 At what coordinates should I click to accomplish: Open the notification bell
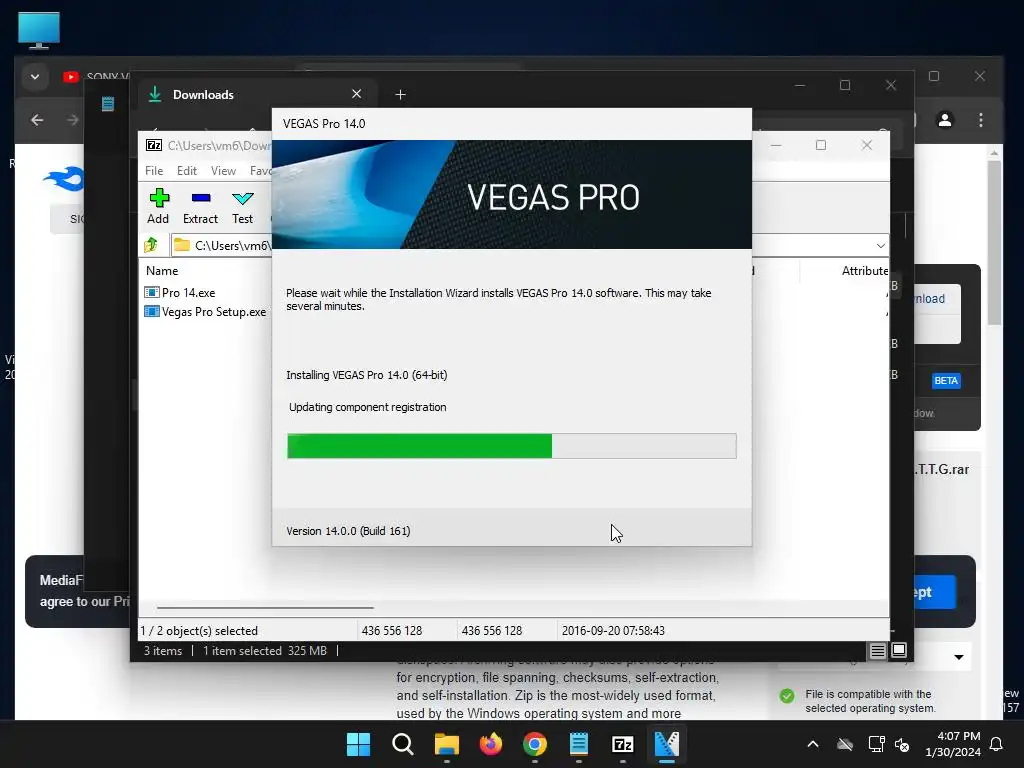pyautogui.click(x=997, y=744)
